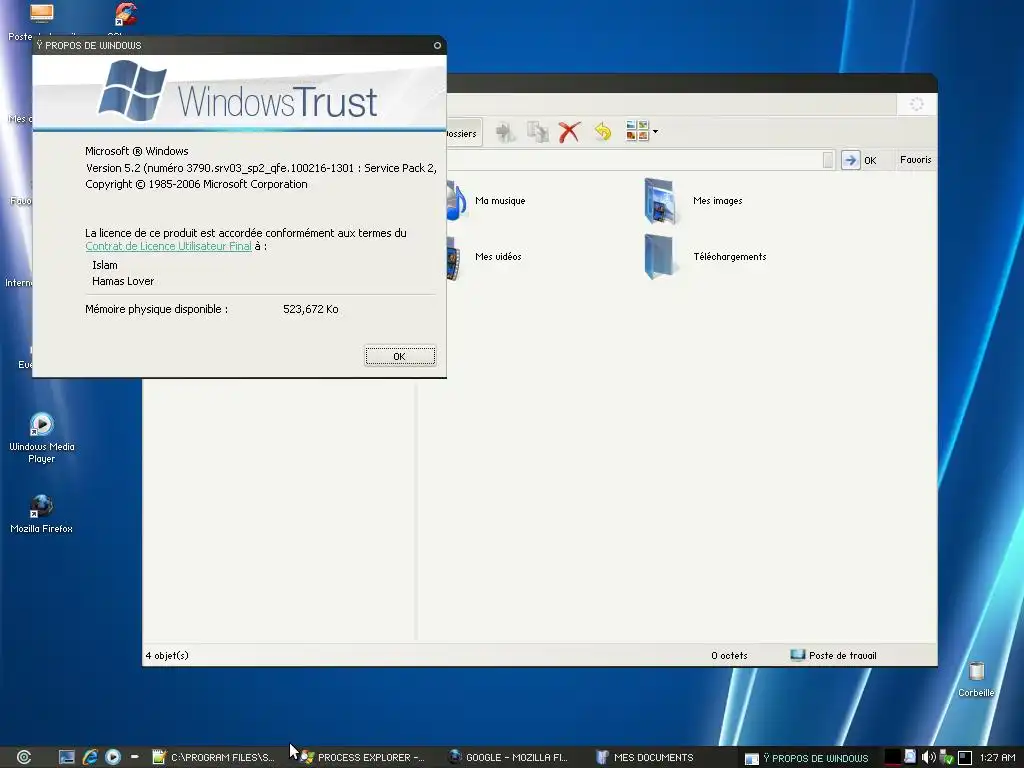Open the address bar dropdown button
The image size is (1024, 768).
[828, 160]
